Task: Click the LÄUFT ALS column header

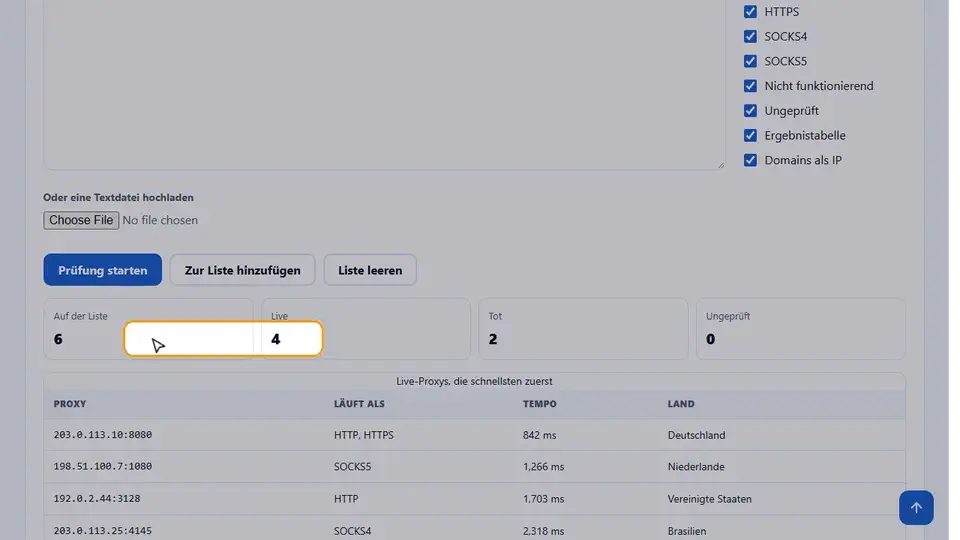Action: [359, 404]
